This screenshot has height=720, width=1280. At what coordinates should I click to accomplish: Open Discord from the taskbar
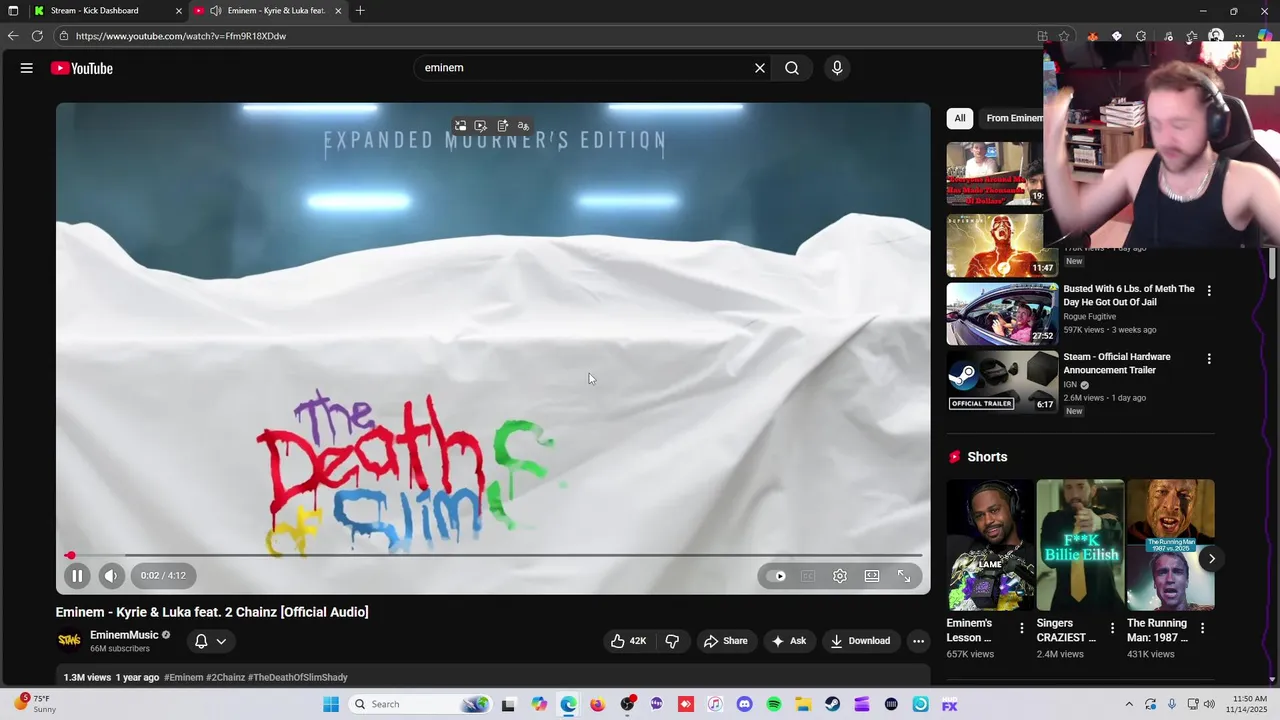pos(744,704)
